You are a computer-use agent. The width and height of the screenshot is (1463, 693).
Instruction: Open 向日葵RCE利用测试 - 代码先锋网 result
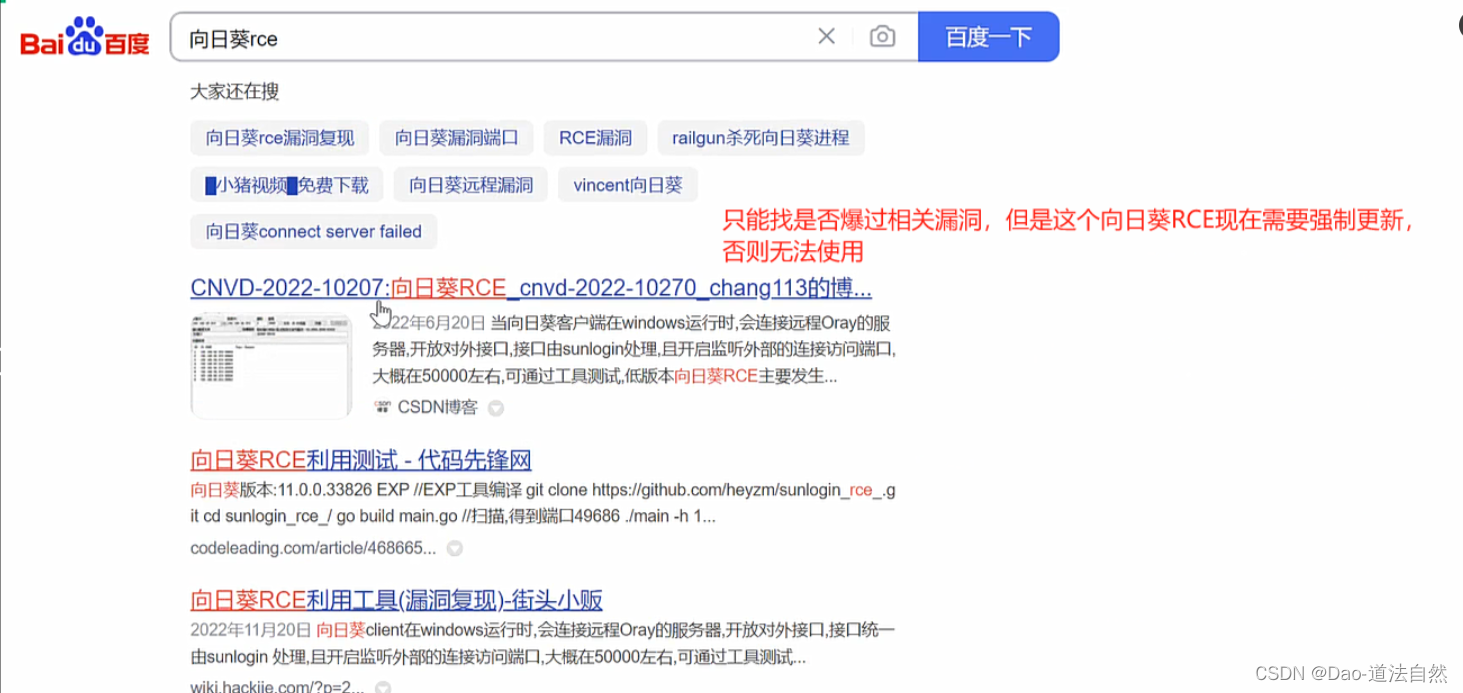coord(361,460)
